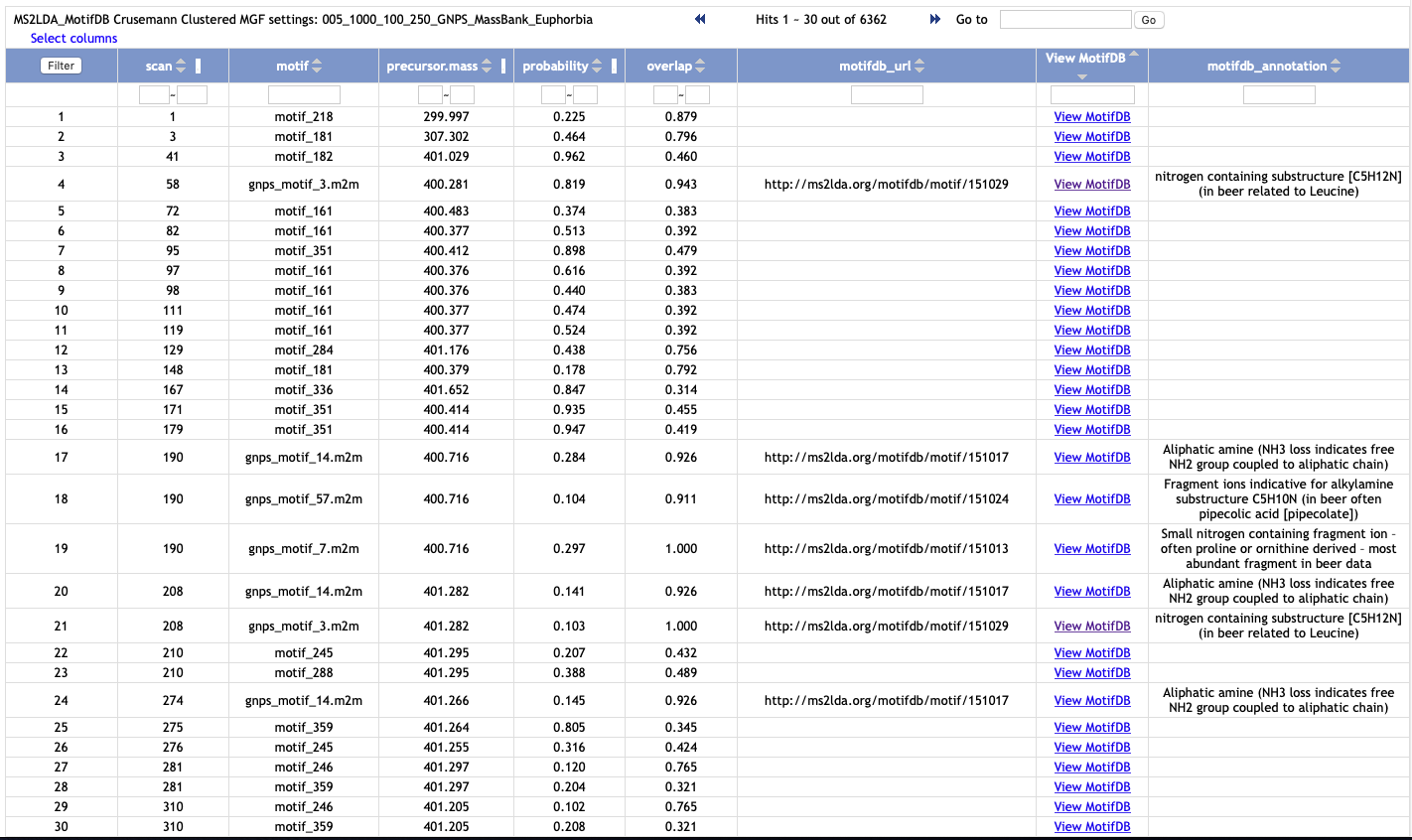
Task: Open View MotifDB link for row 17
Action: point(1092,458)
